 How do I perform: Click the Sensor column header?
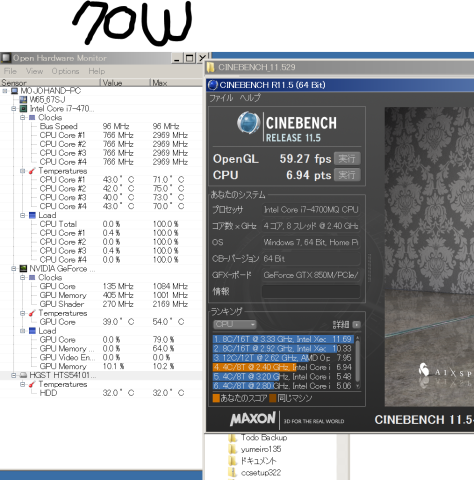coord(50,83)
